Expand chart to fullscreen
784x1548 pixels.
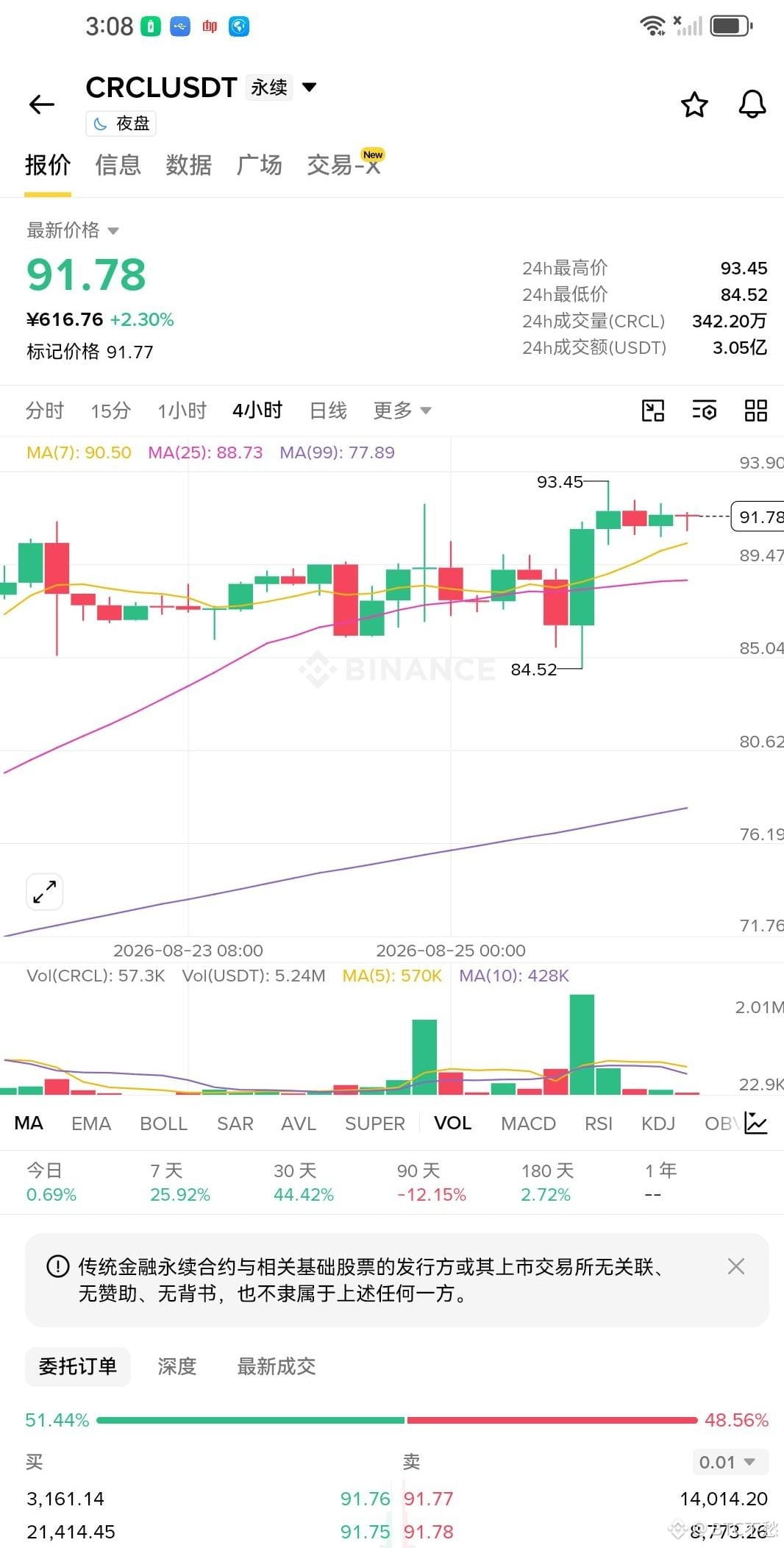coord(45,892)
